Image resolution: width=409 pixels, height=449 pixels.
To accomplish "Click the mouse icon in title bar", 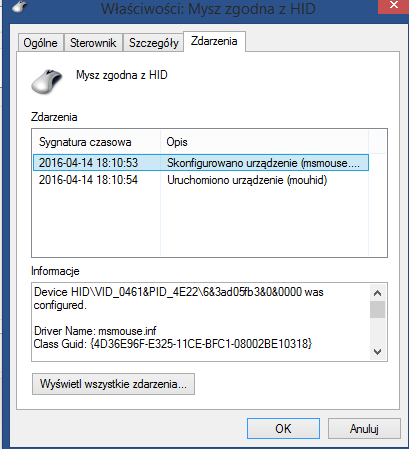I will click(19, 6).
